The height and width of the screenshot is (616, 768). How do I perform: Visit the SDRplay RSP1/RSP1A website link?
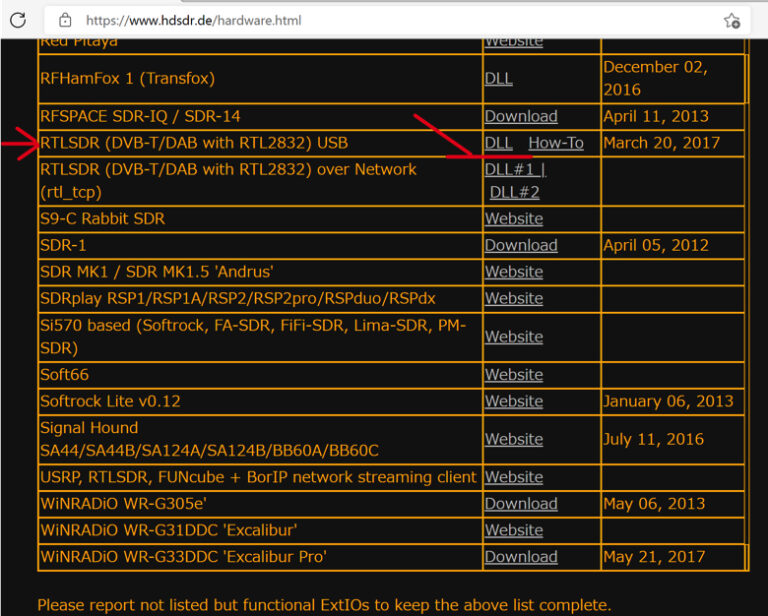point(513,298)
